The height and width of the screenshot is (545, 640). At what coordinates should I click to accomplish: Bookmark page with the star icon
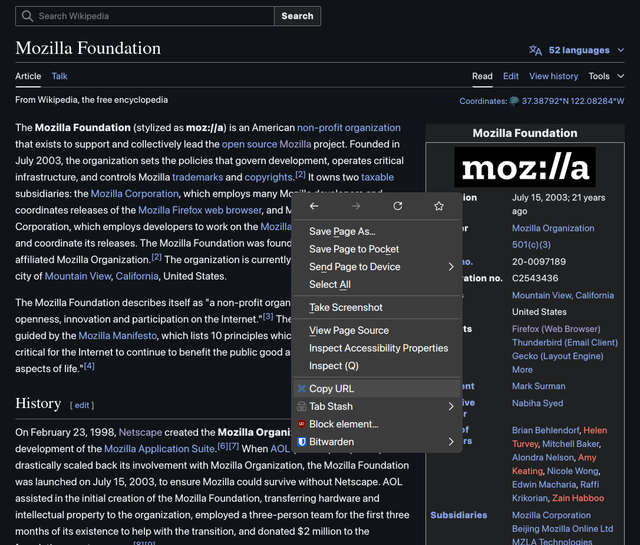pos(439,206)
